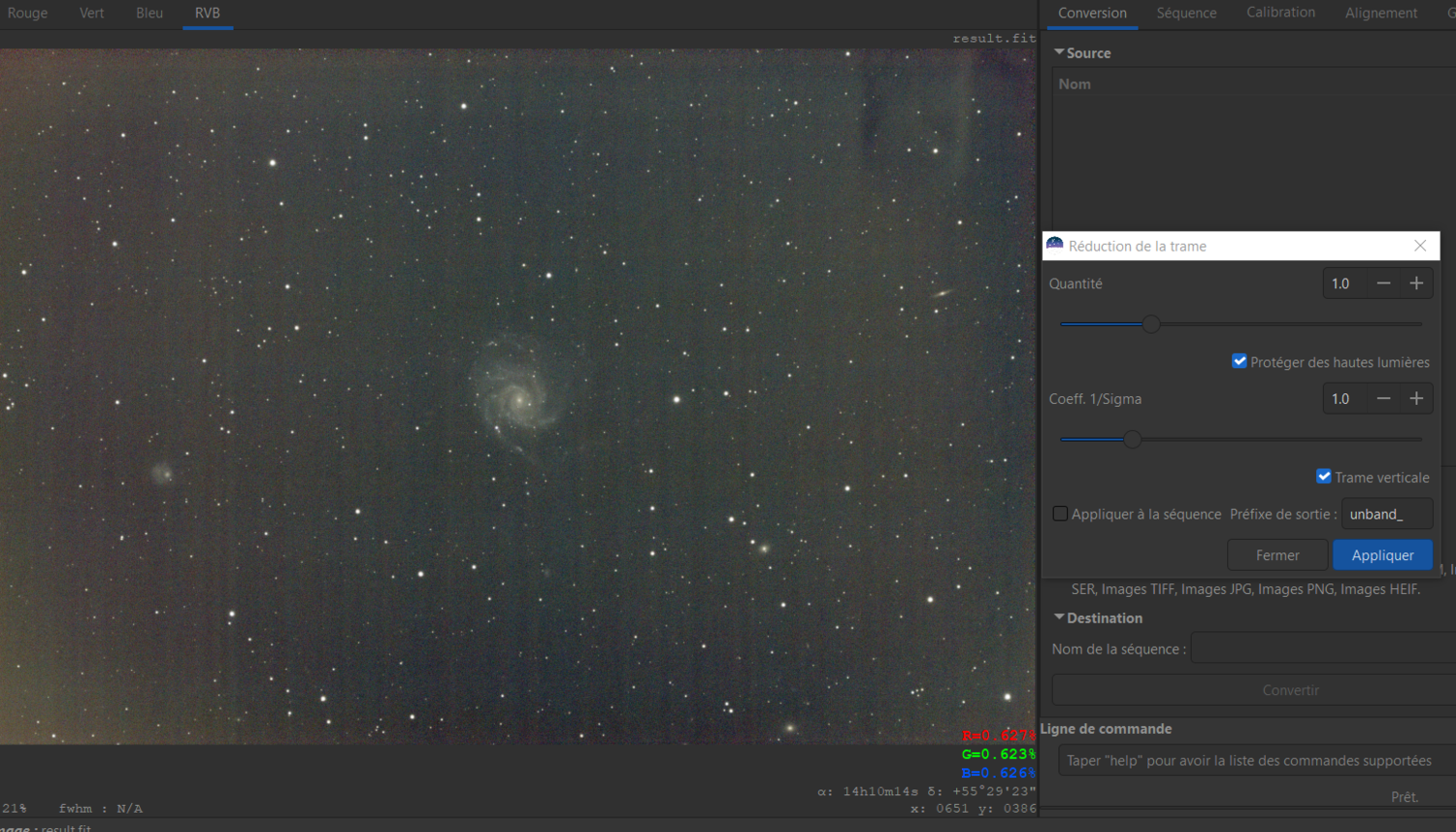
Task: Open the Conversion tab
Action: coord(1092,14)
